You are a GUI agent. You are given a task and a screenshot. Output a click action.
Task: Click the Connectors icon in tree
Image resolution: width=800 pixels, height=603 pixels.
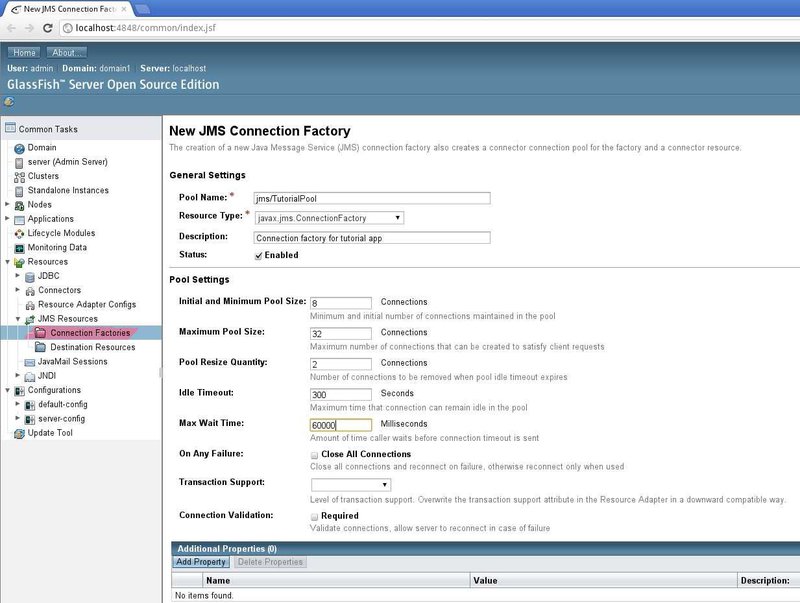pos(30,291)
